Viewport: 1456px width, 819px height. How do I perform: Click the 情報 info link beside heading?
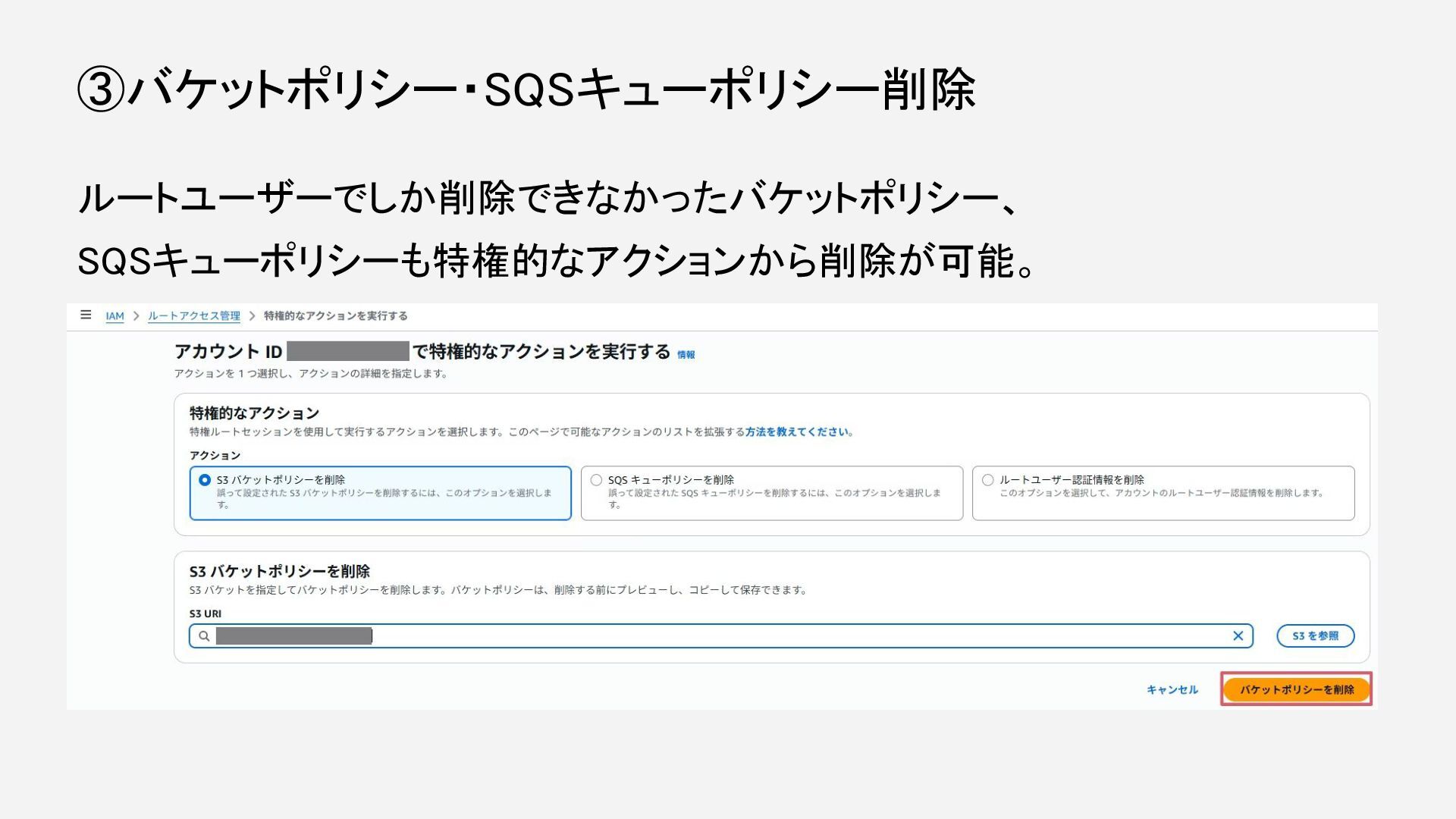pos(686,355)
